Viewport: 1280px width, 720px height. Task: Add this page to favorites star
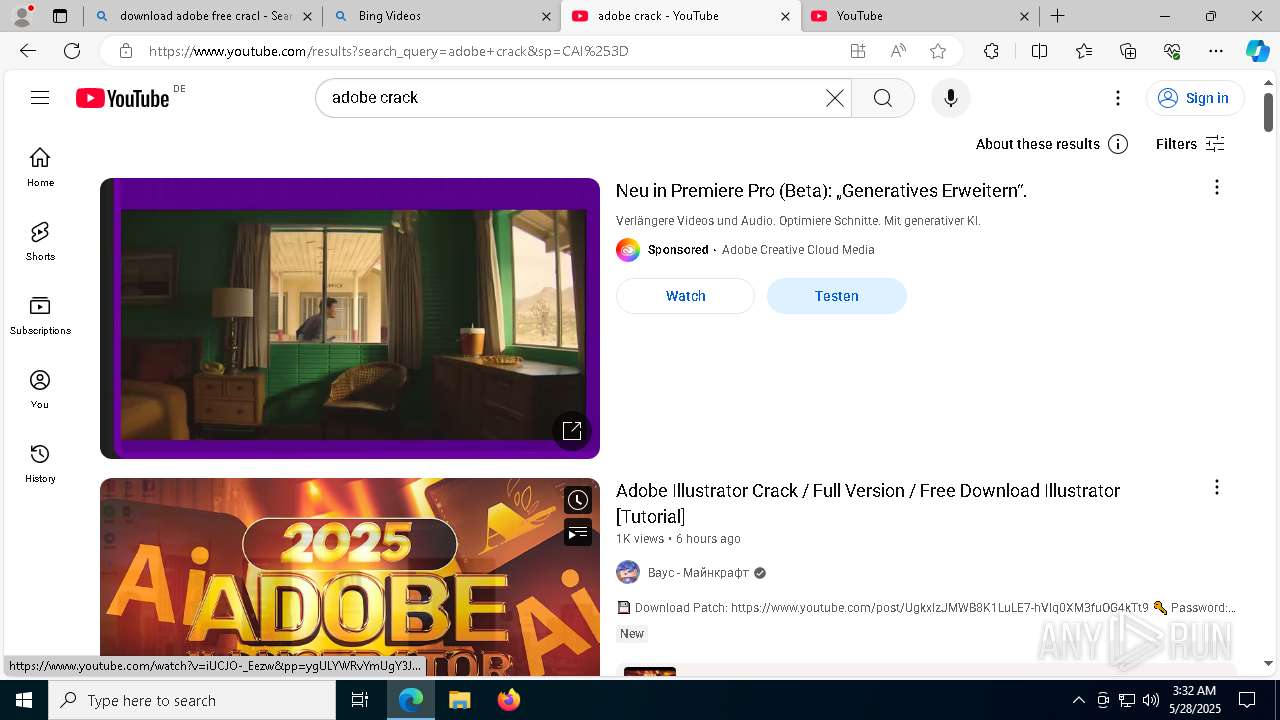coord(938,51)
